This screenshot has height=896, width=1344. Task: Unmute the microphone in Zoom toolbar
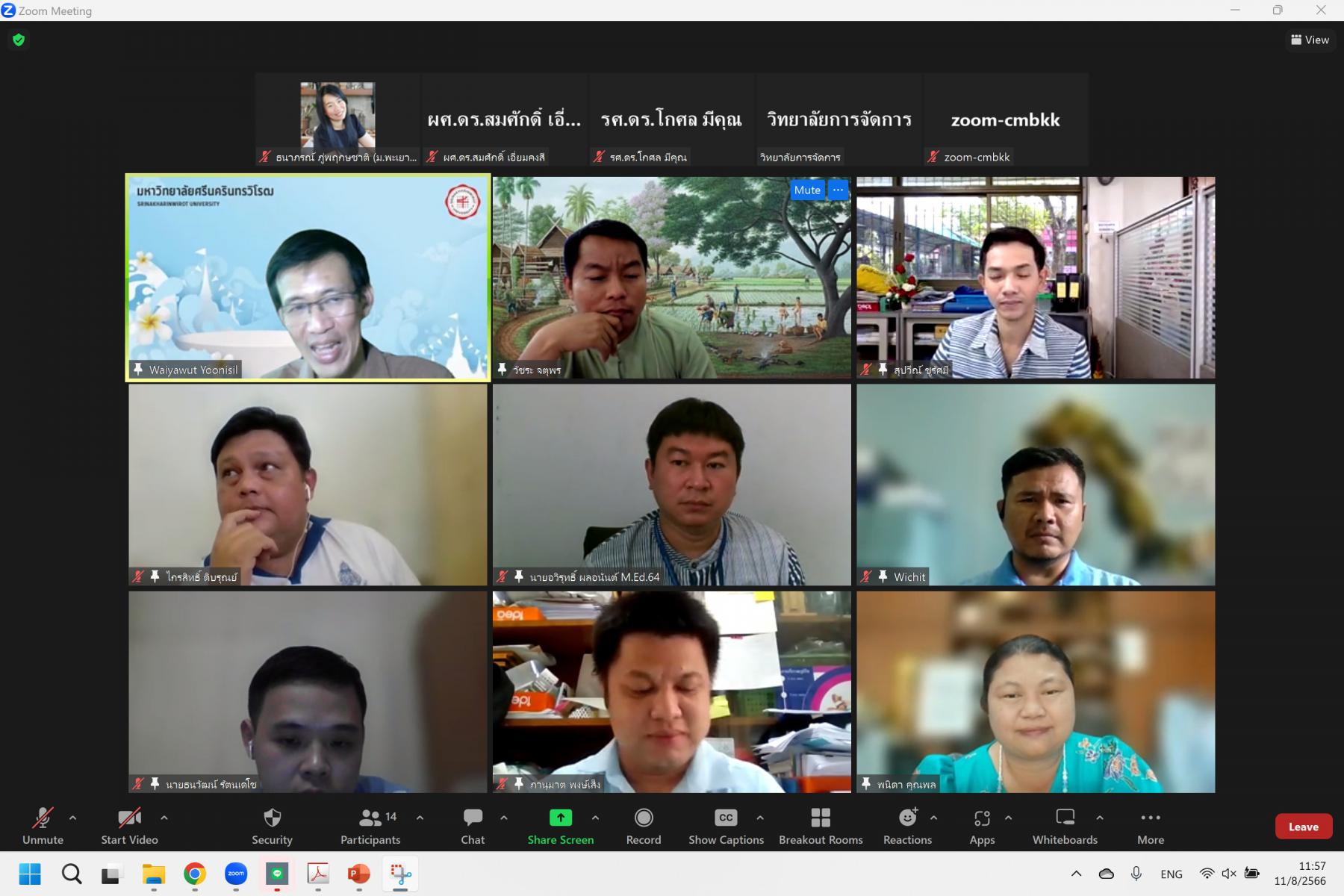point(43,827)
